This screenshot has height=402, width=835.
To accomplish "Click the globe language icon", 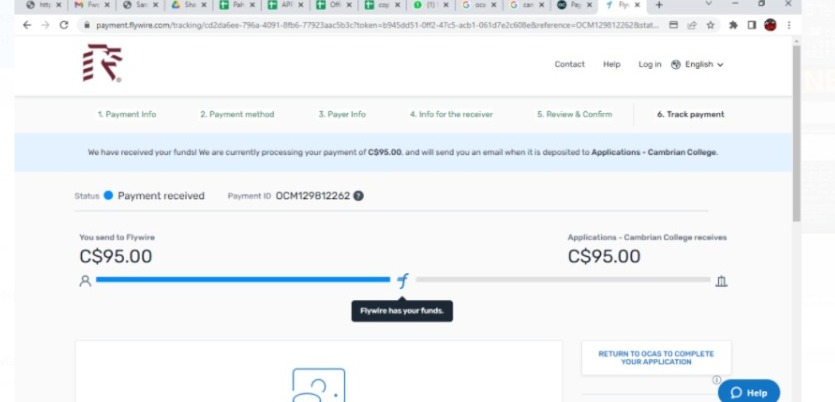I will (x=676, y=64).
